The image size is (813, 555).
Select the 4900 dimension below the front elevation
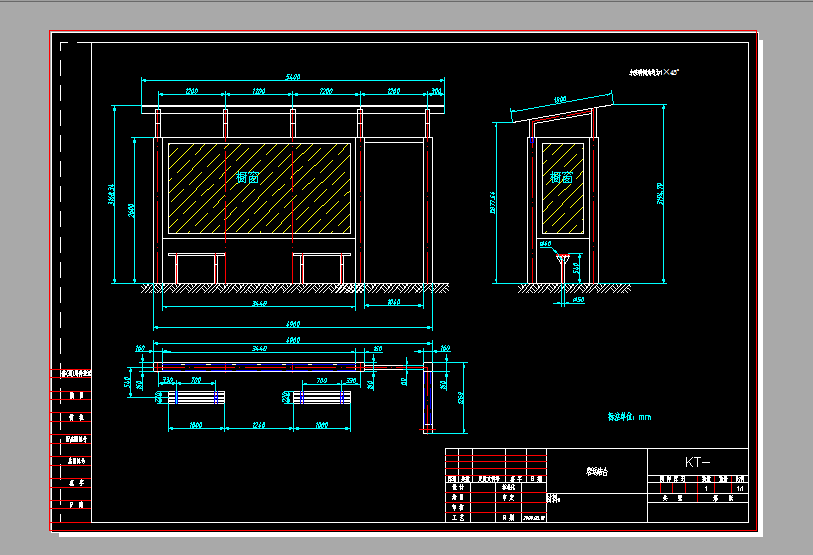293,324
